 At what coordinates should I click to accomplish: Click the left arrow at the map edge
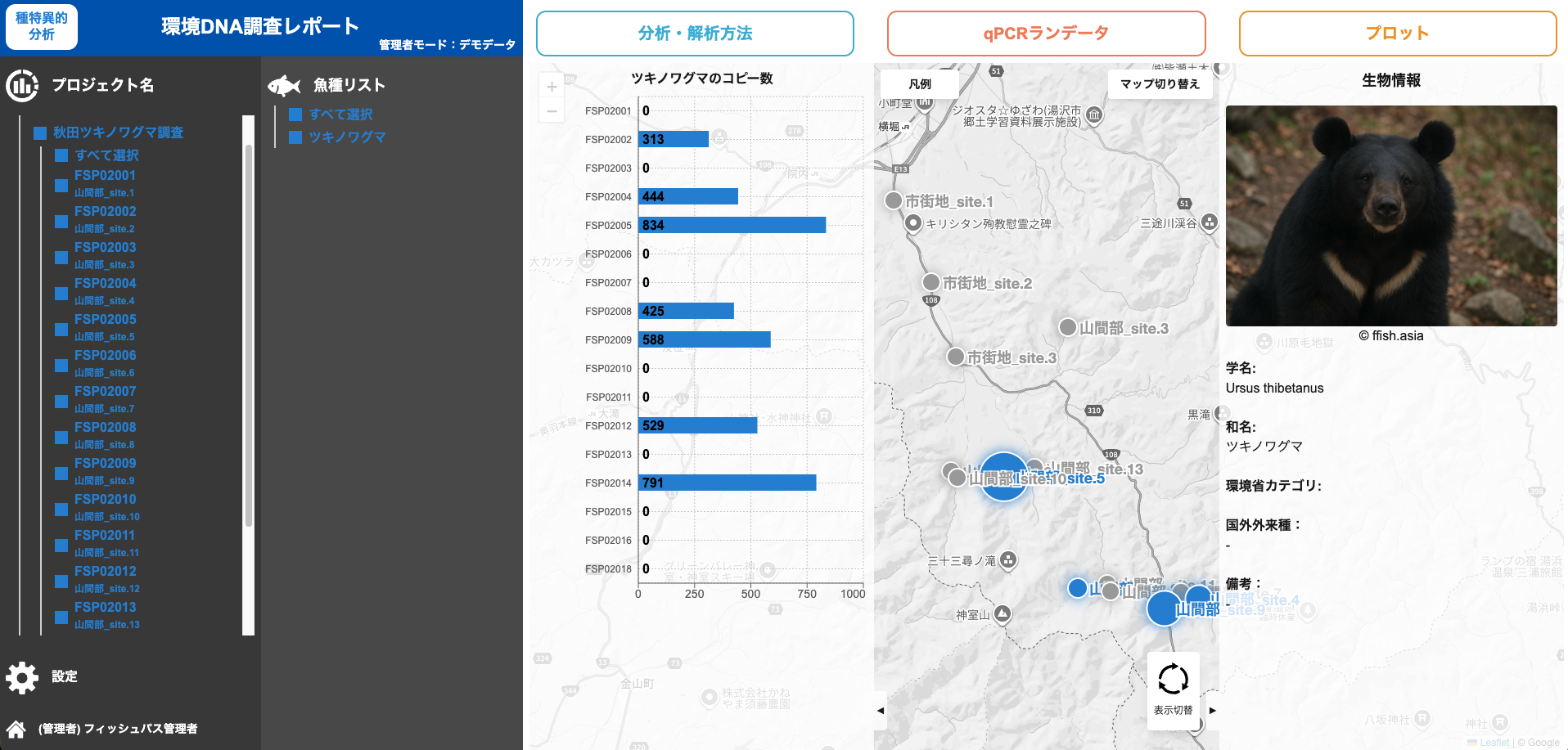click(881, 710)
